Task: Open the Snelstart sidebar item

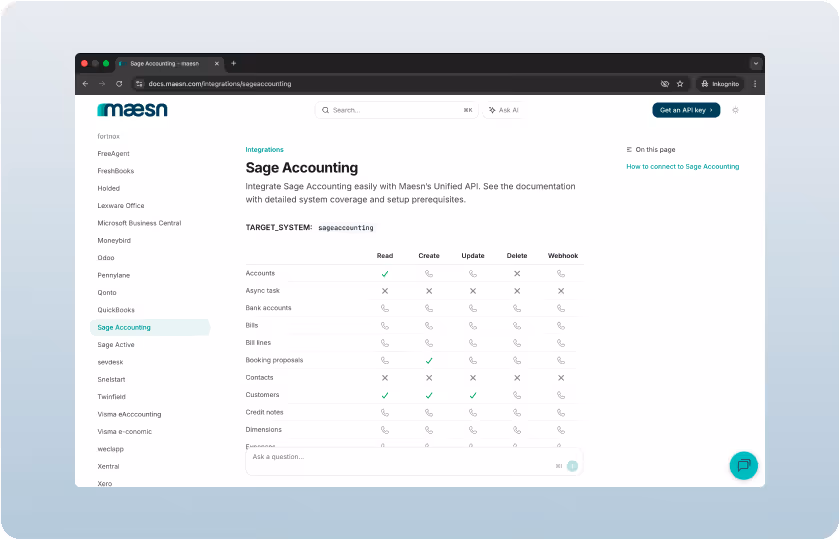Action: point(111,379)
